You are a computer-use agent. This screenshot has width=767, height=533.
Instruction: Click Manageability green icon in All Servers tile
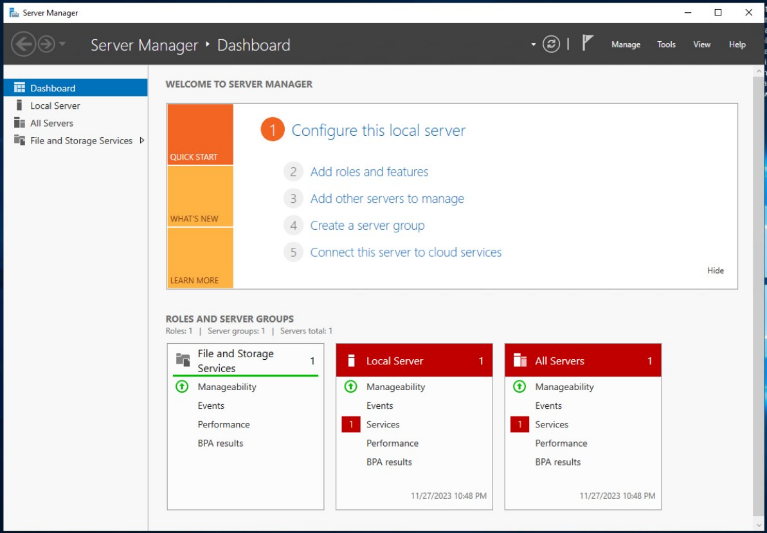(x=519, y=387)
